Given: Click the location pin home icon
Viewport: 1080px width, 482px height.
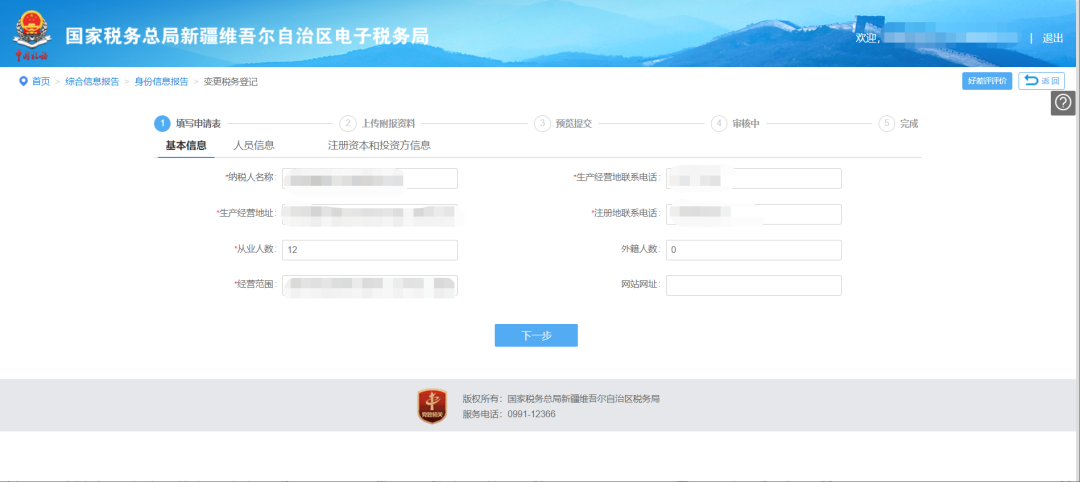Looking at the screenshot, I should 23,81.
